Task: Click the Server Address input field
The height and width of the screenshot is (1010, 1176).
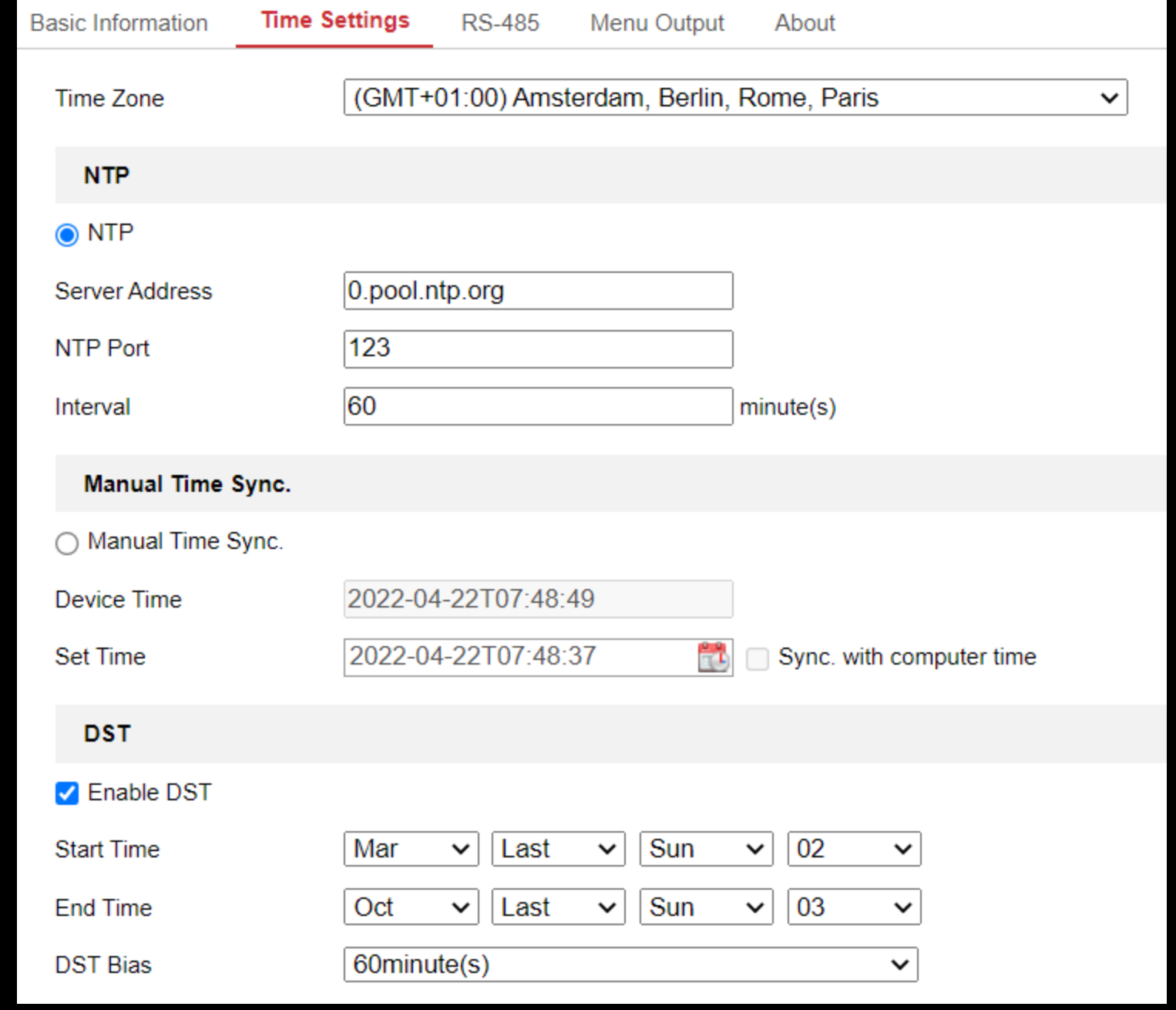Action: tap(537, 291)
